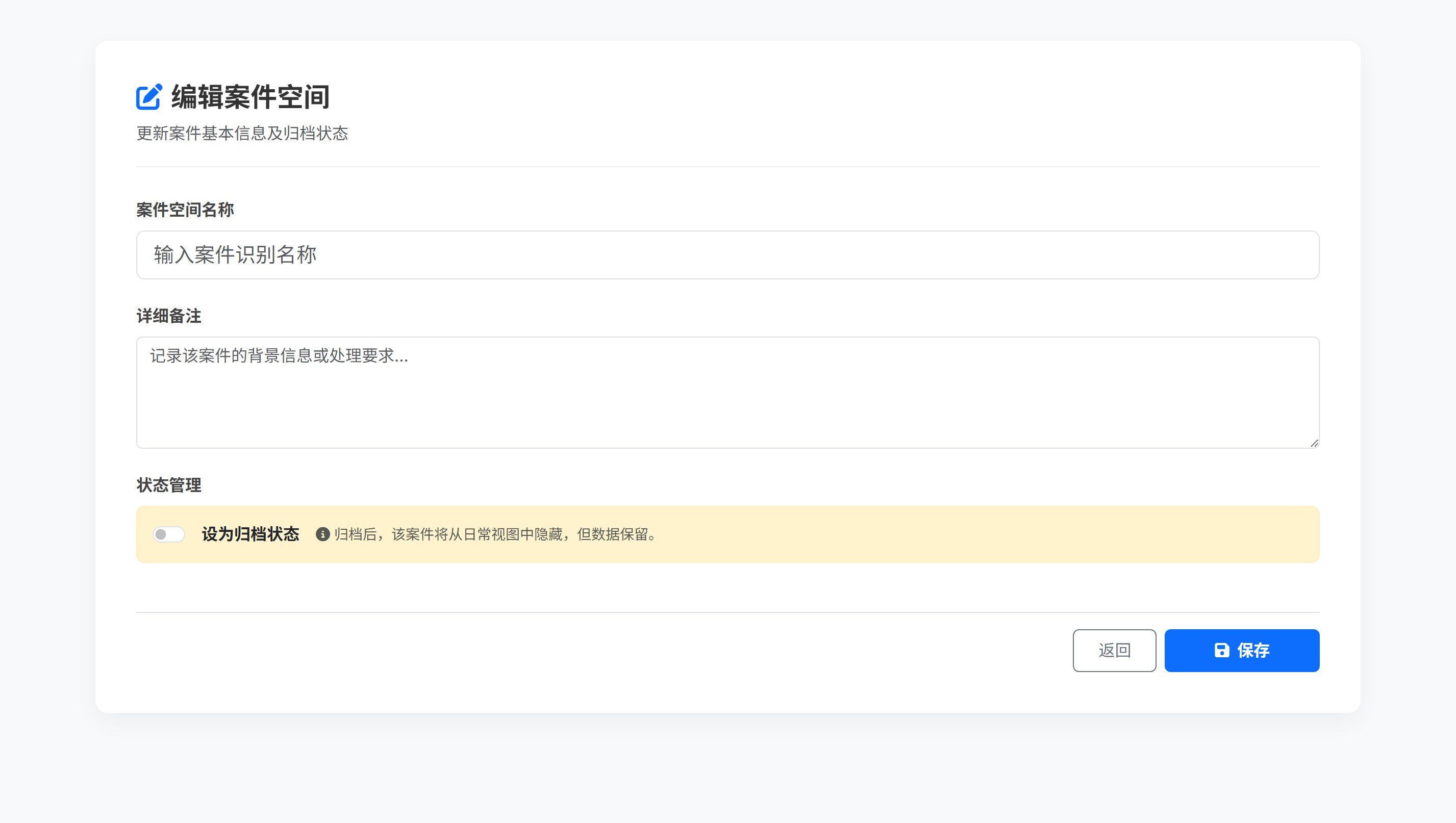Click the circular info symbol in yellow banner
Image resolution: width=1456 pixels, height=823 pixels.
322,534
